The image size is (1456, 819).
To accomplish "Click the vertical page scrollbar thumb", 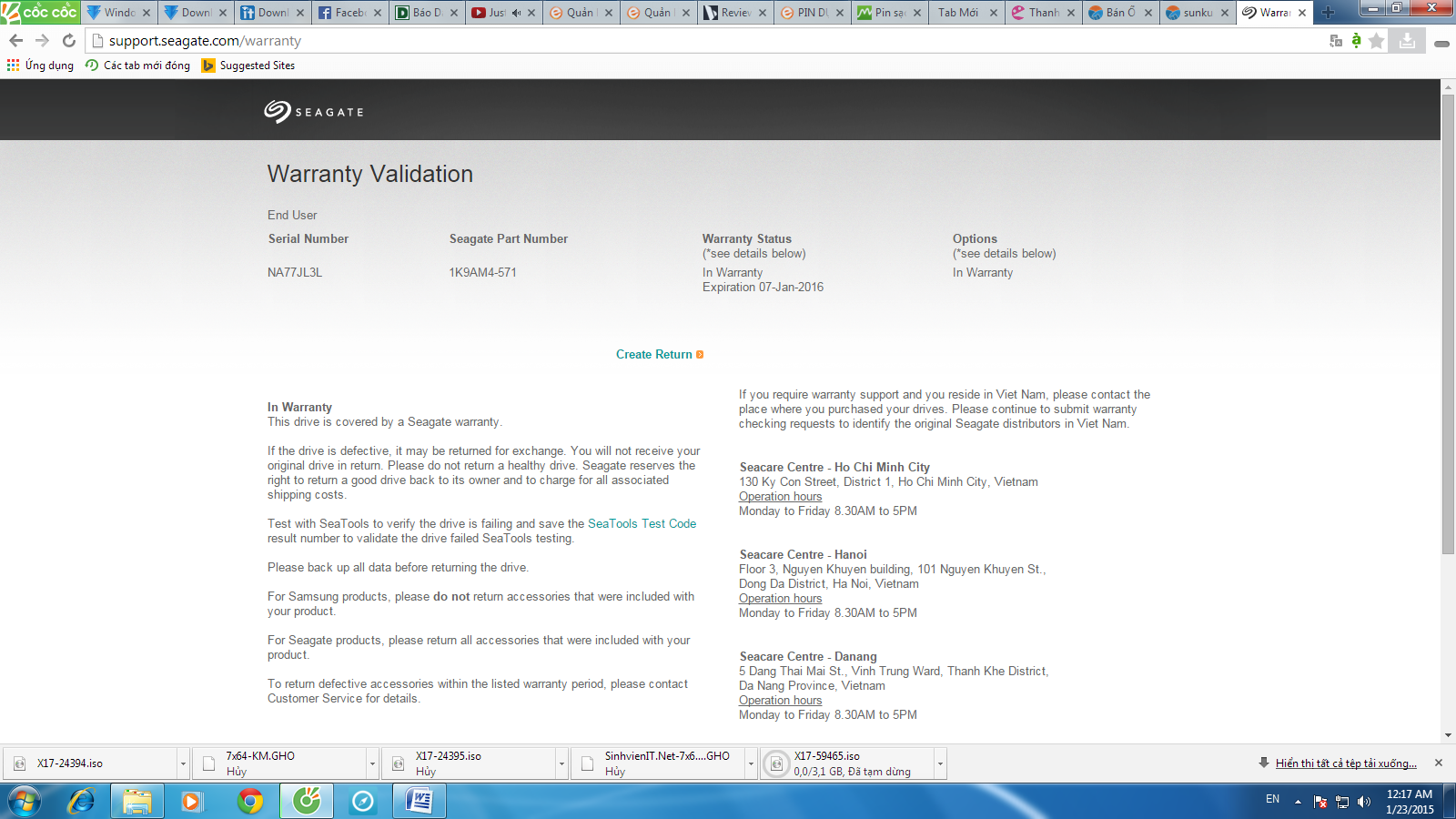I will [x=1448, y=323].
